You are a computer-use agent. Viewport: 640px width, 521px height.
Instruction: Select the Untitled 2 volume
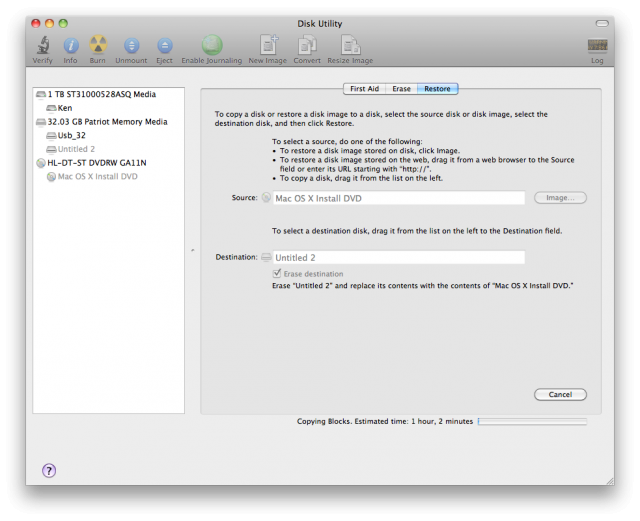tap(108, 149)
